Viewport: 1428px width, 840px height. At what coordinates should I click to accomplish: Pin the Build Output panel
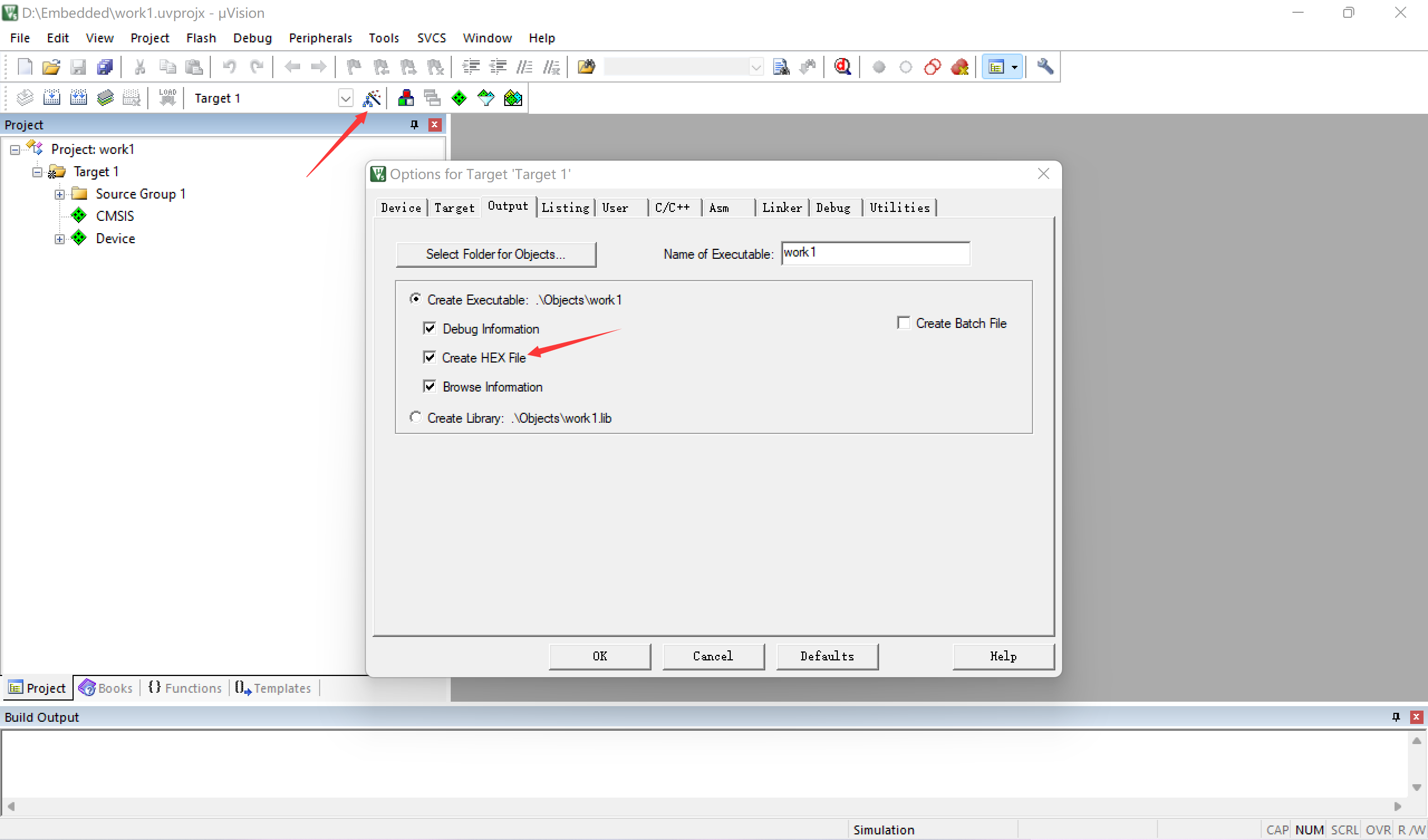point(1396,717)
